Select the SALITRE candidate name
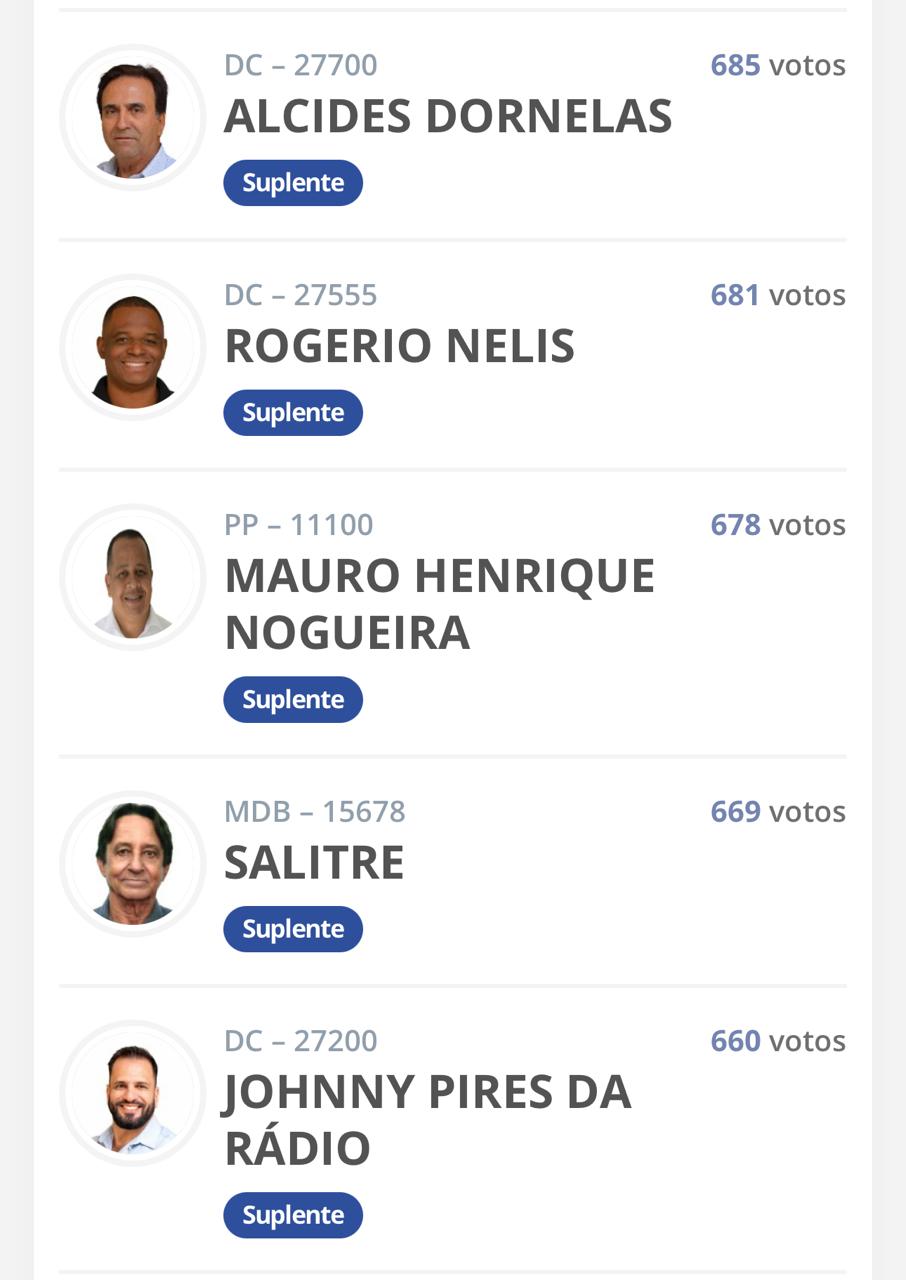 coord(314,863)
